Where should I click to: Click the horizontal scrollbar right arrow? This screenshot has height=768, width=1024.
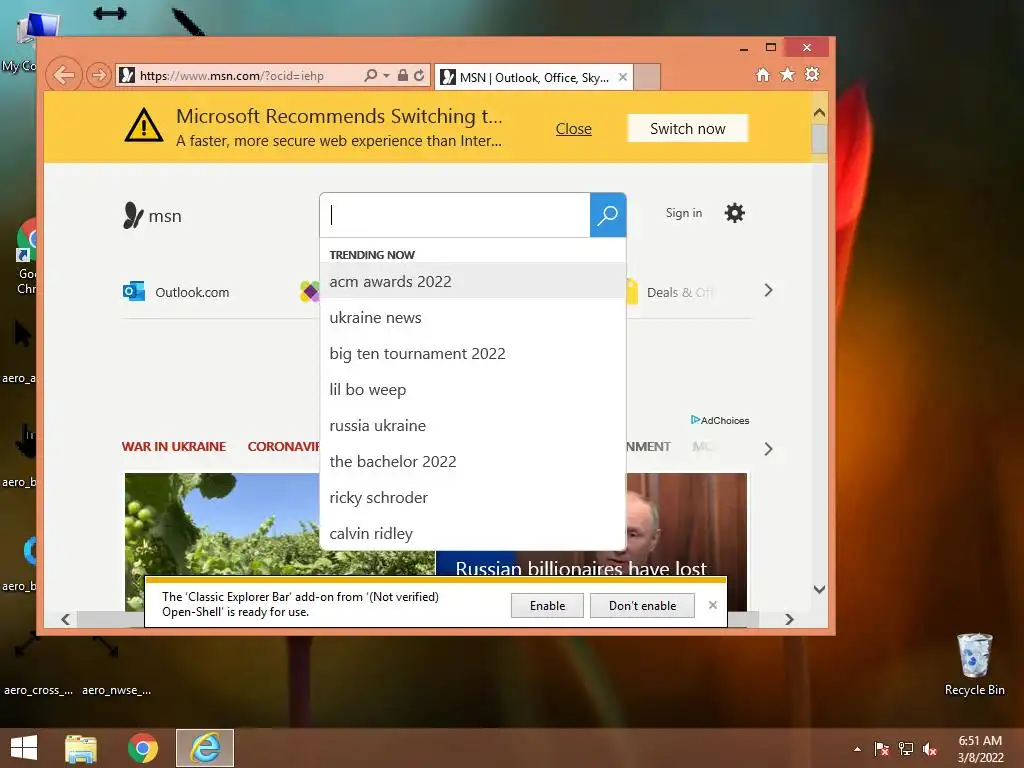(790, 619)
